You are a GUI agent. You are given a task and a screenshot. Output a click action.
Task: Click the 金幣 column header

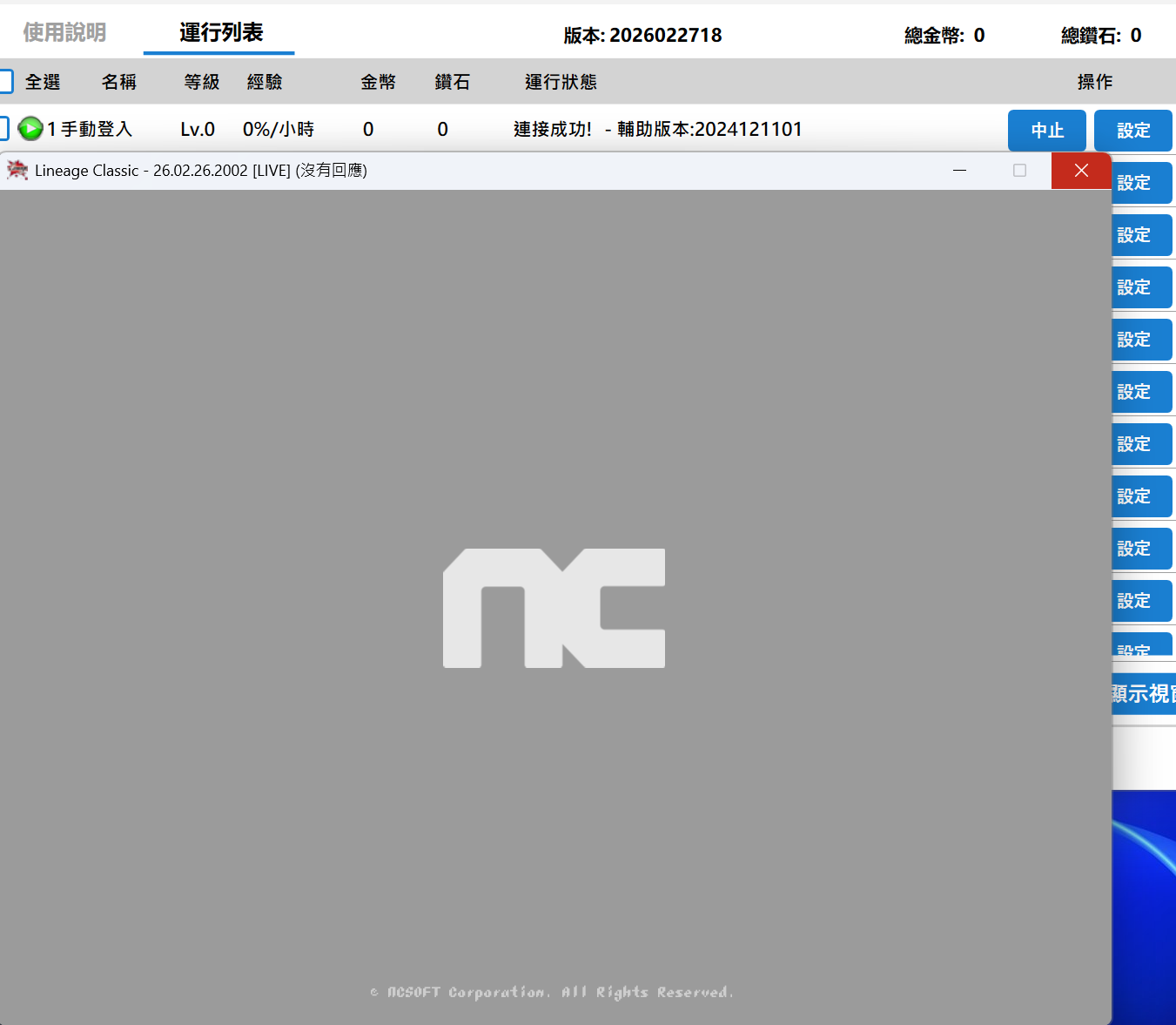pos(379,82)
